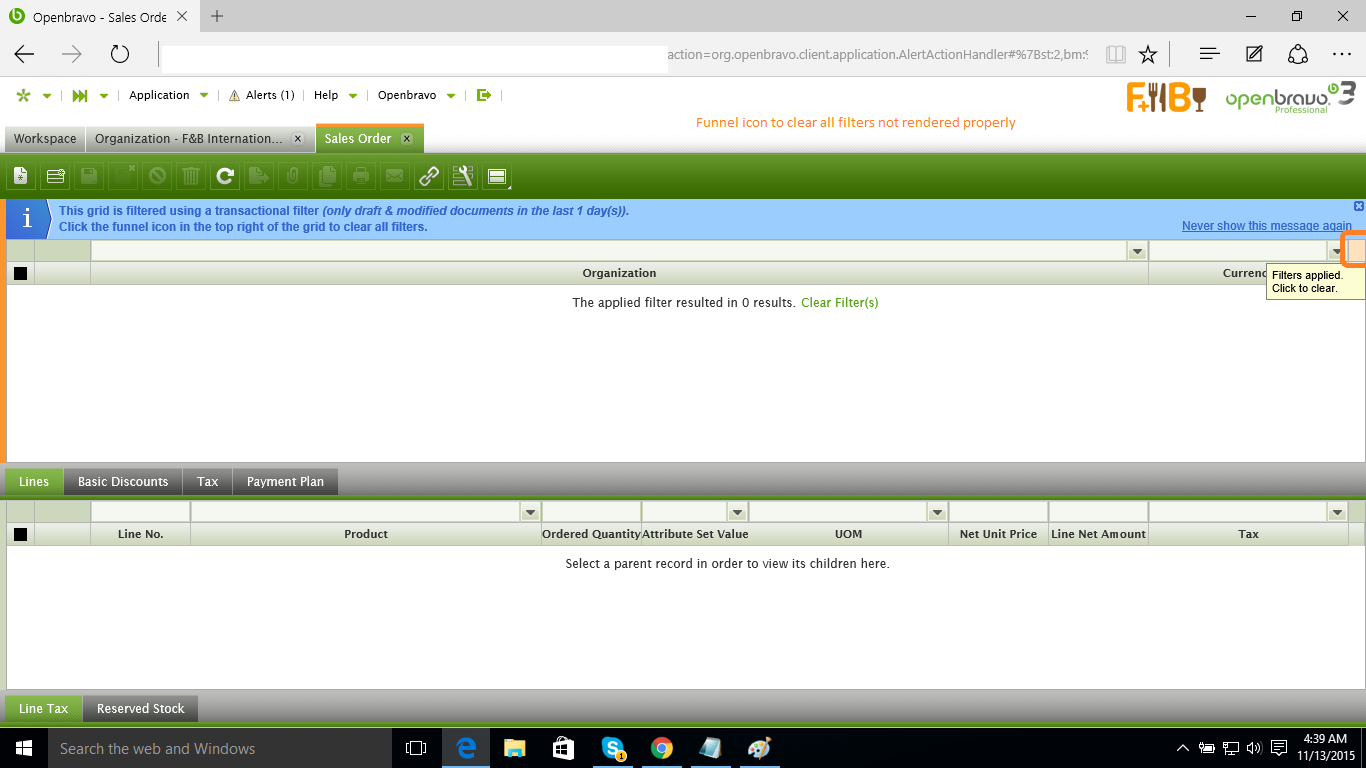
Task: Click the Clear Filter(s) link
Action: (x=840, y=302)
